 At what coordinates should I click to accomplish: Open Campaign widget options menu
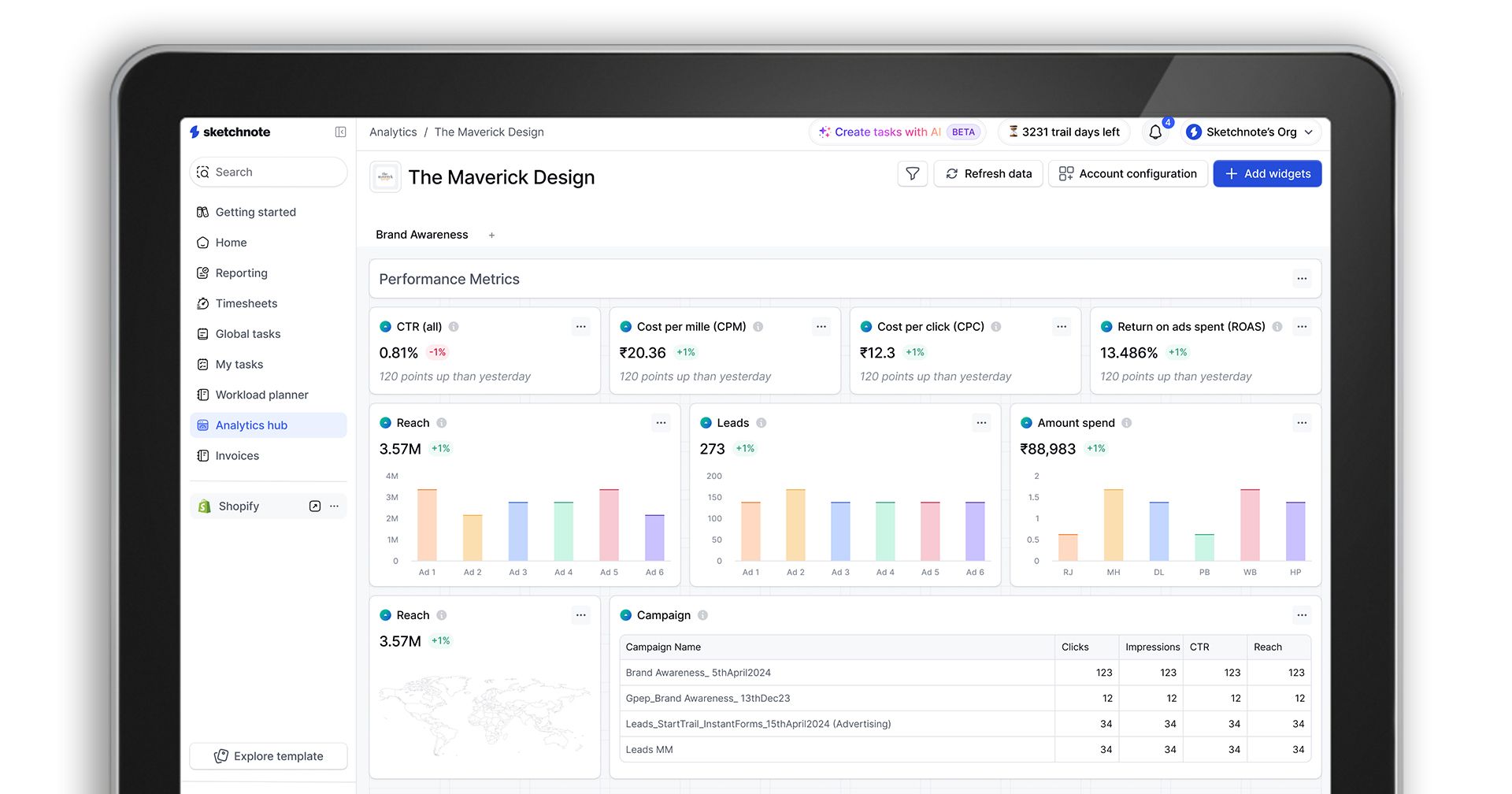pos(1302,615)
